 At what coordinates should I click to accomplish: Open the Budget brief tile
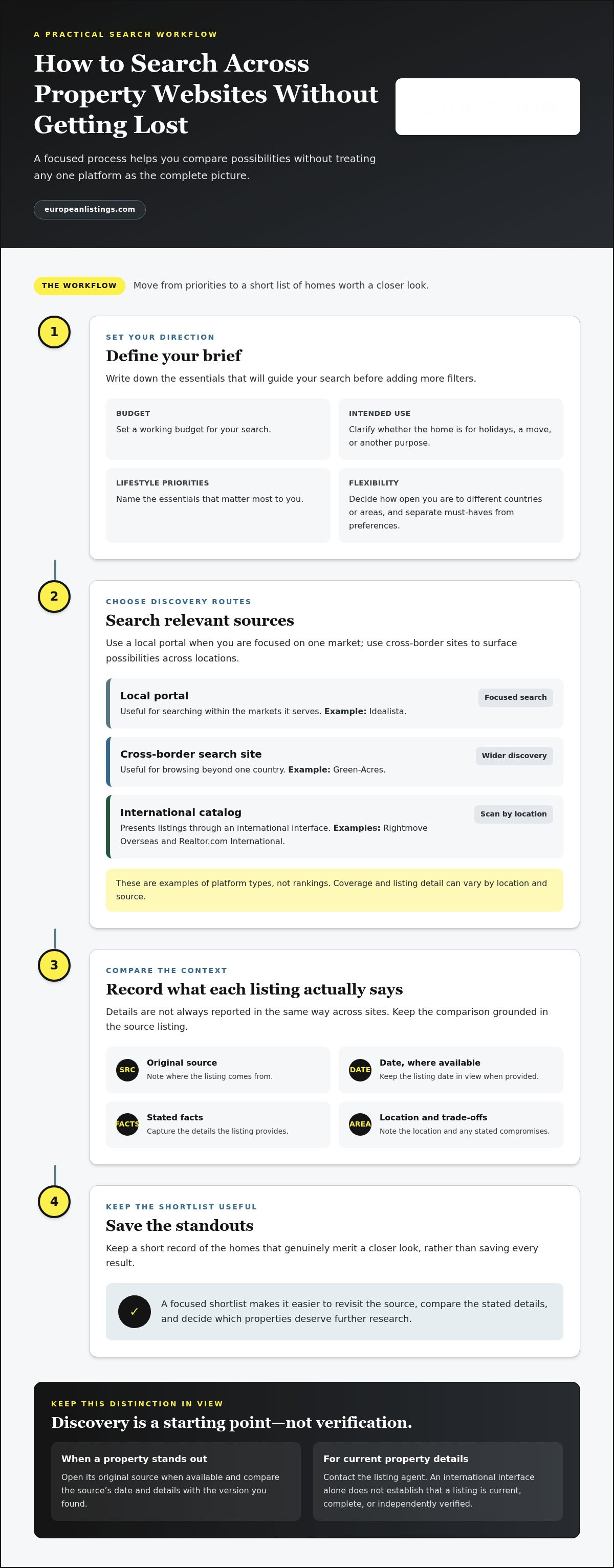pyautogui.click(x=218, y=429)
